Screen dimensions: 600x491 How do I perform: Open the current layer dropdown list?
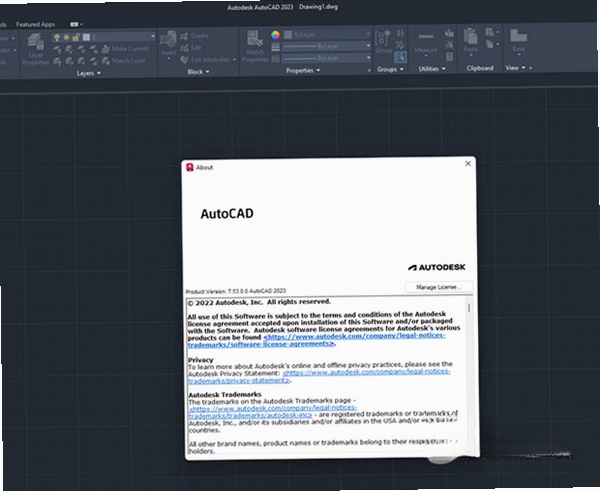pyautogui.click(x=153, y=36)
